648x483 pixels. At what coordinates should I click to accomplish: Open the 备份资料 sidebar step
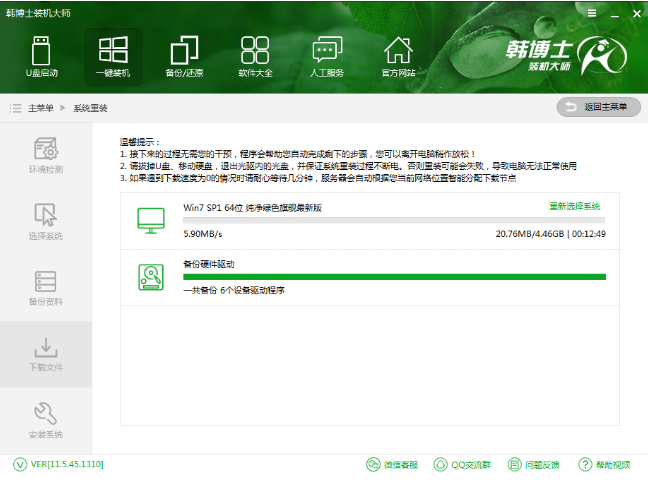pos(46,287)
